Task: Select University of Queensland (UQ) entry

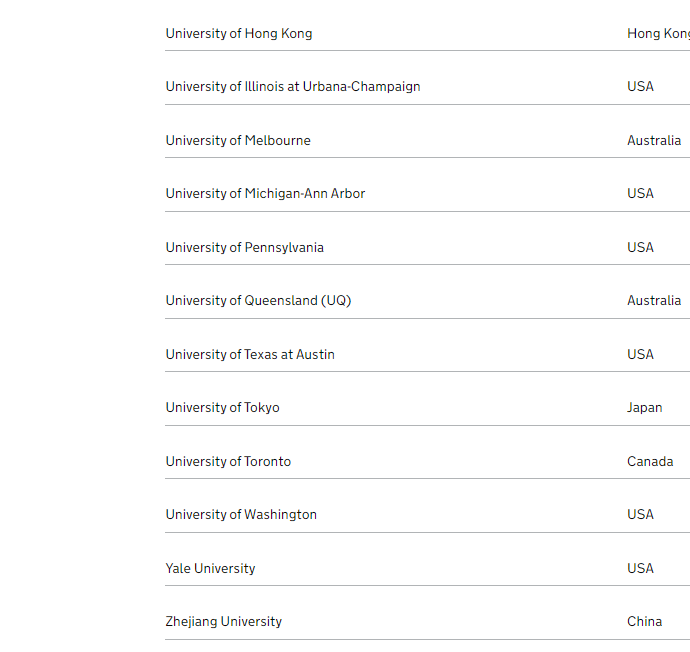Action: pos(258,301)
